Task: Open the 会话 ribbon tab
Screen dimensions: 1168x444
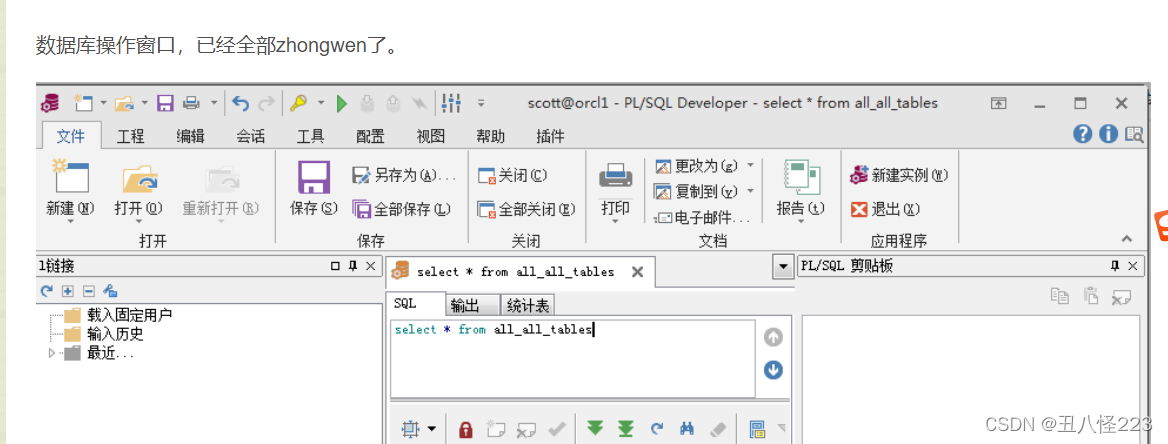Action: click(x=250, y=136)
